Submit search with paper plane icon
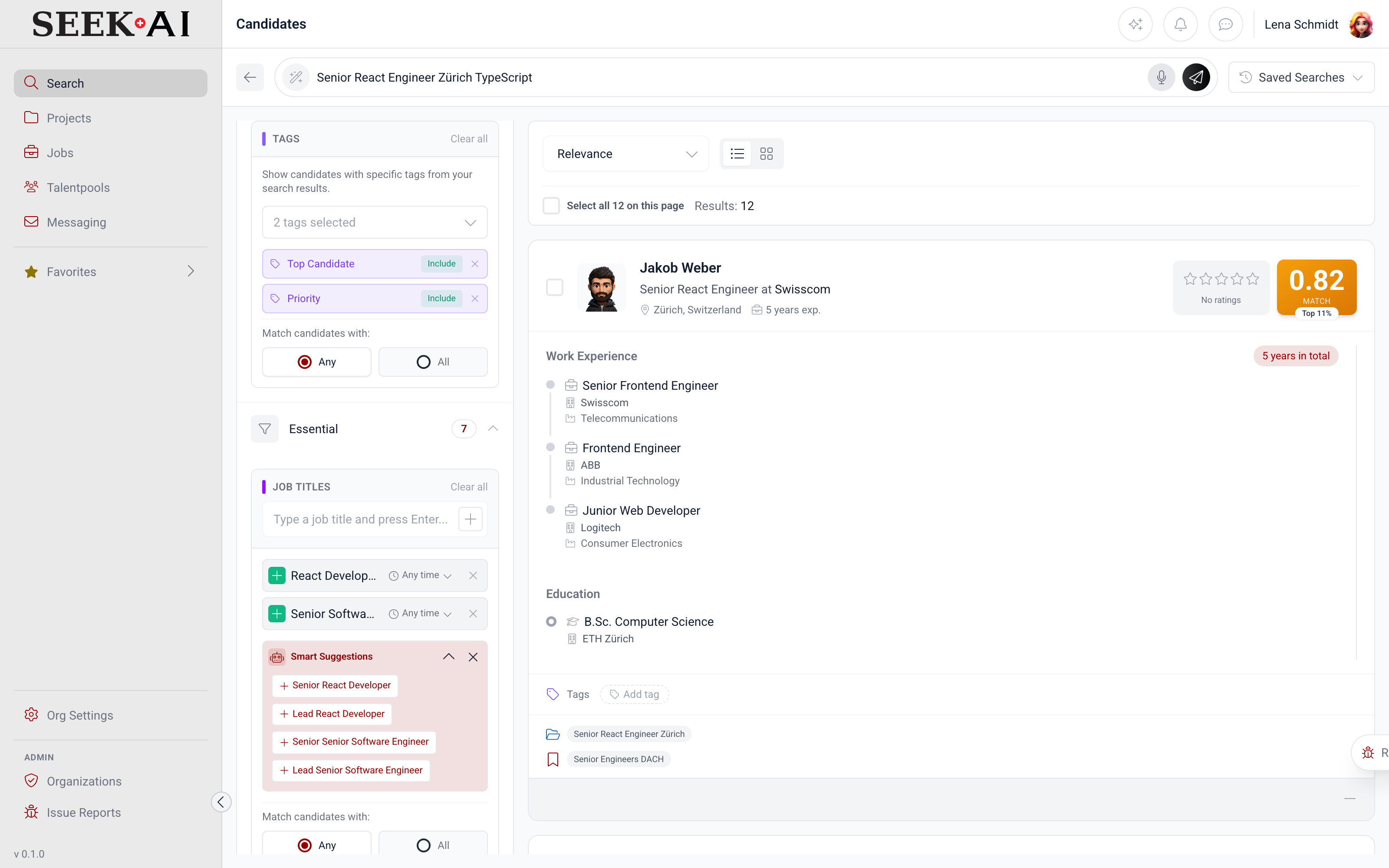This screenshot has width=1389, height=868. point(1196,77)
